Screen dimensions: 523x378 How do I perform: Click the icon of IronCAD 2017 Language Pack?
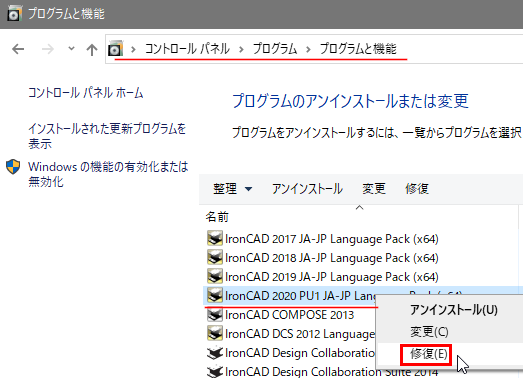point(215,239)
